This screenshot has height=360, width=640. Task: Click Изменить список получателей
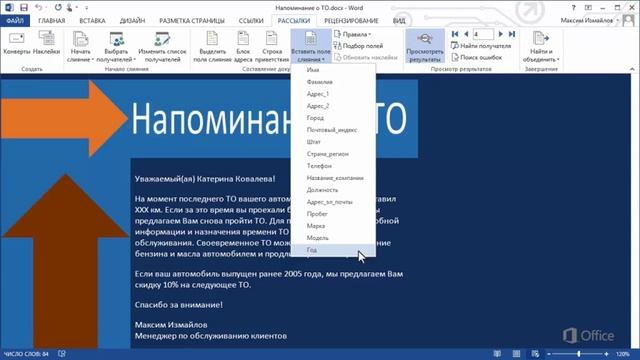point(162,47)
